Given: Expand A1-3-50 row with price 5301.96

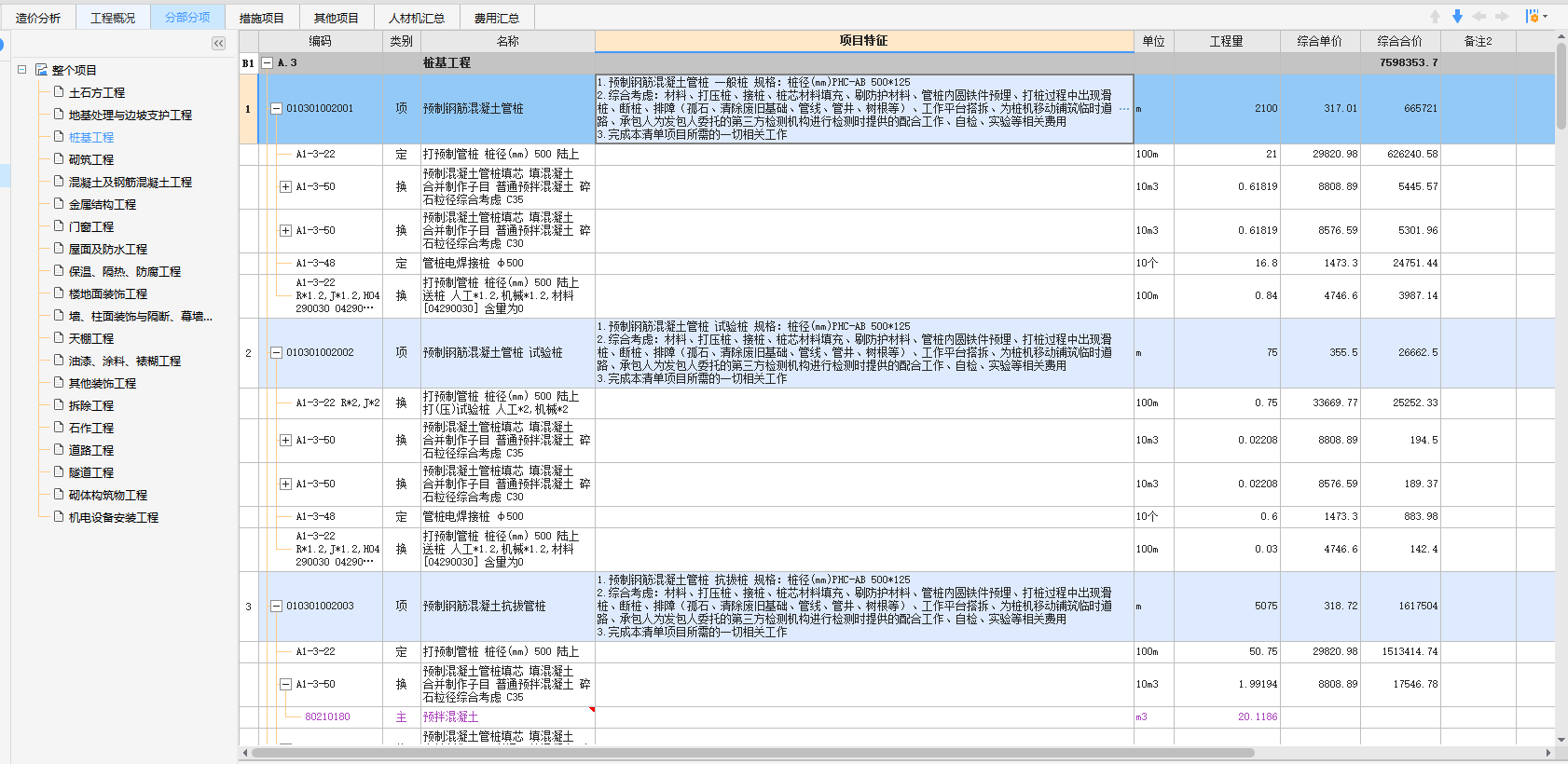Looking at the screenshot, I should (x=285, y=231).
